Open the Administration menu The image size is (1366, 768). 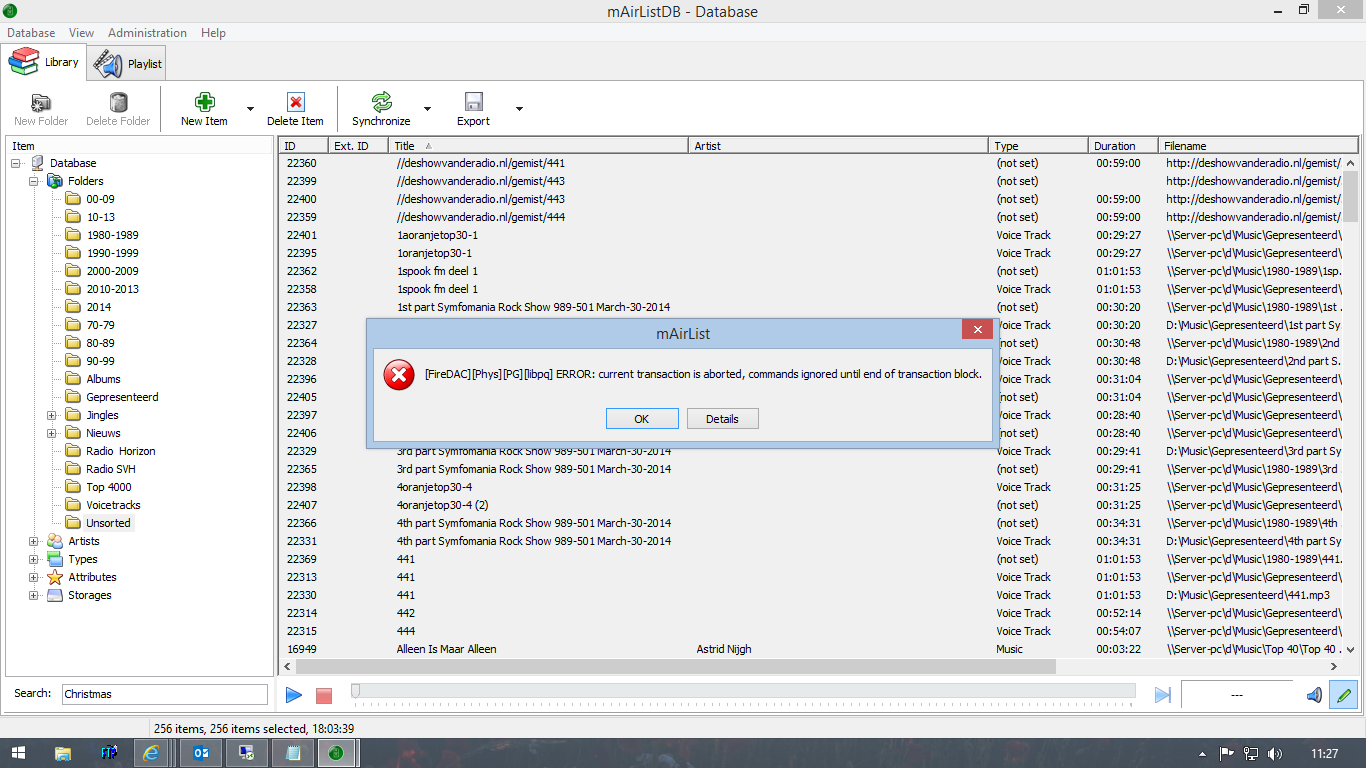[147, 33]
